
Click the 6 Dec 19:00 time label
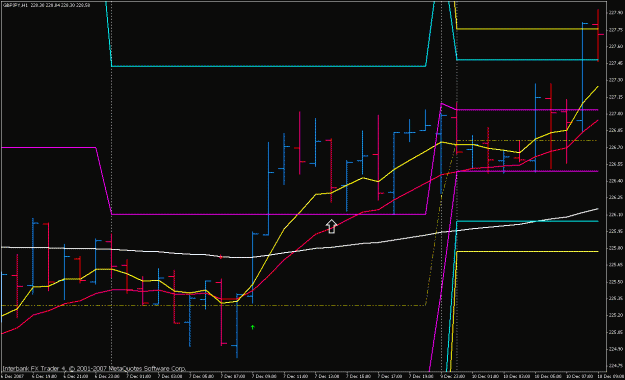(x=43, y=376)
